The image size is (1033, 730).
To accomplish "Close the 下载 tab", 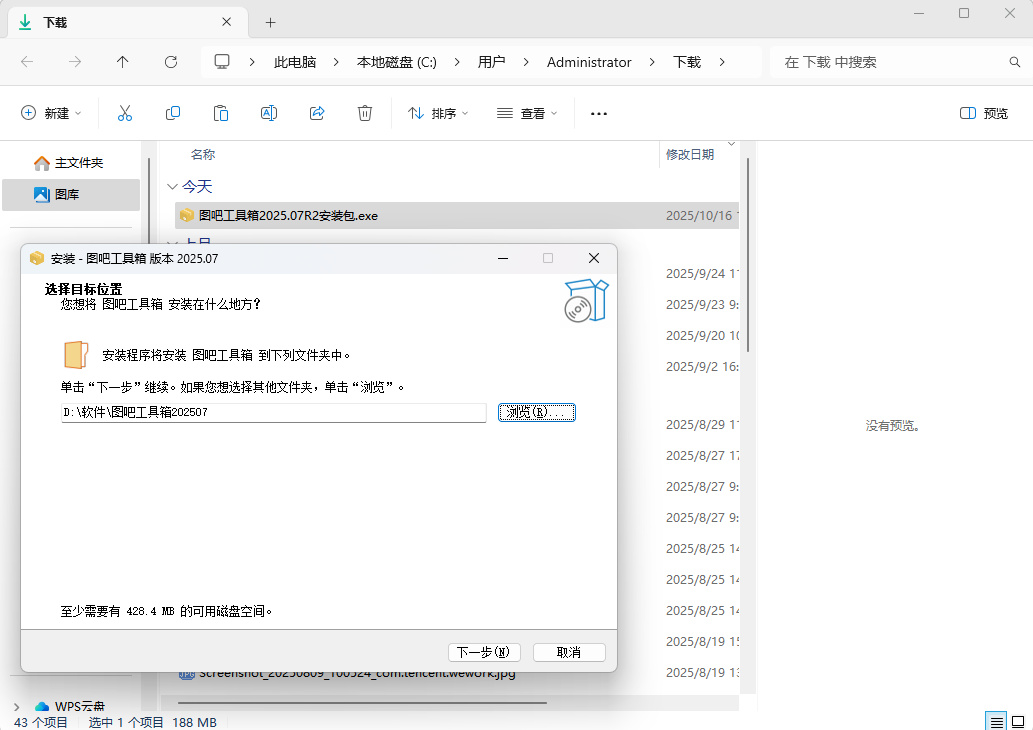I will pos(227,22).
